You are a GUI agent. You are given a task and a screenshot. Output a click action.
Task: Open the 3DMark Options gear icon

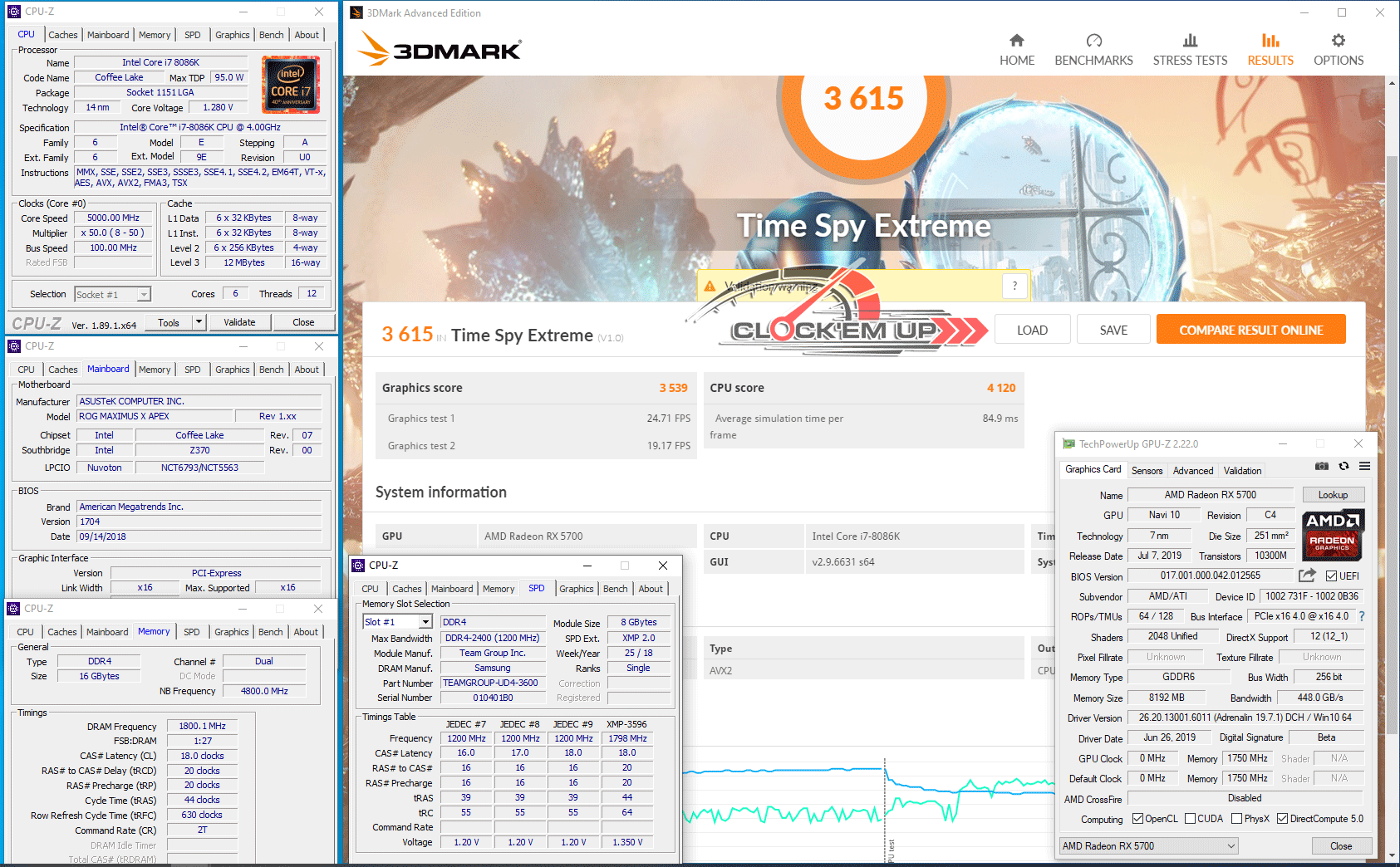coord(1338,41)
